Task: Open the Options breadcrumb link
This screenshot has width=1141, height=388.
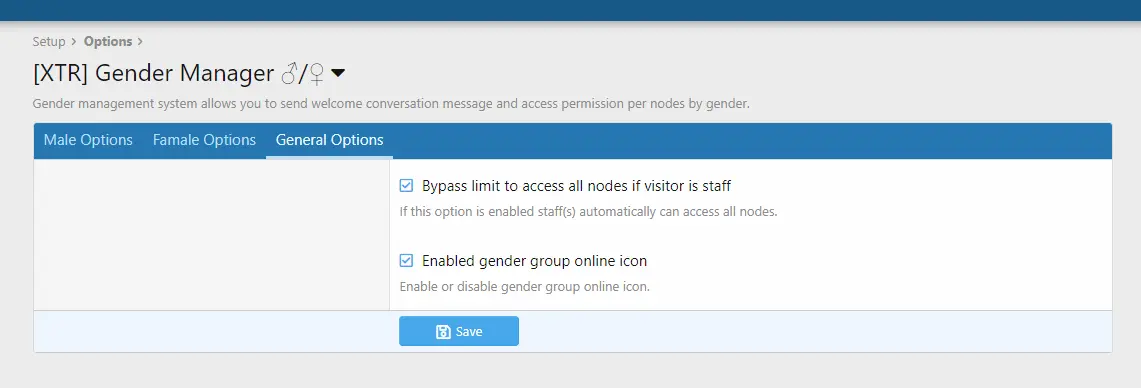Action: pos(108,41)
